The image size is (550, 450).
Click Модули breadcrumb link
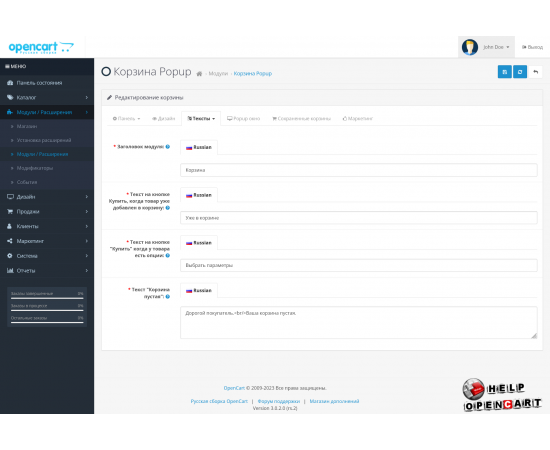pyautogui.click(x=218, y=74)
